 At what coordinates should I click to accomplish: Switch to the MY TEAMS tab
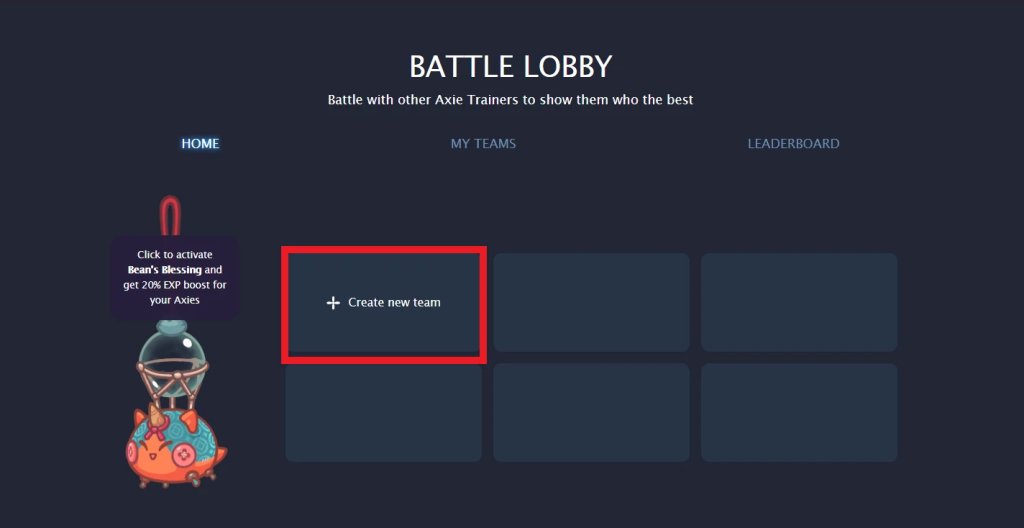tap(483, 144)
